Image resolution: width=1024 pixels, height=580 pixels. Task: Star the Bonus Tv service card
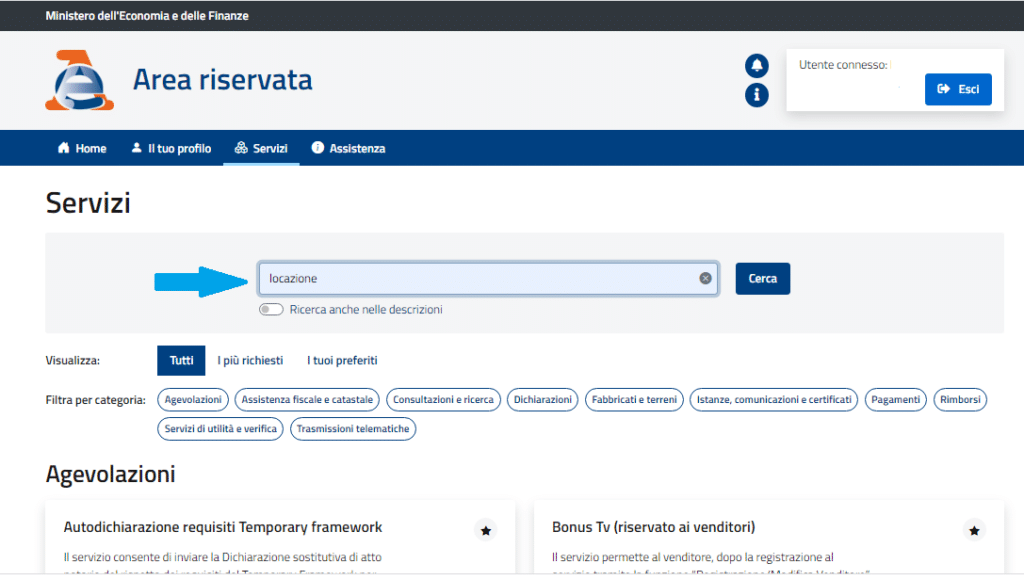click(x=974, y=530)
